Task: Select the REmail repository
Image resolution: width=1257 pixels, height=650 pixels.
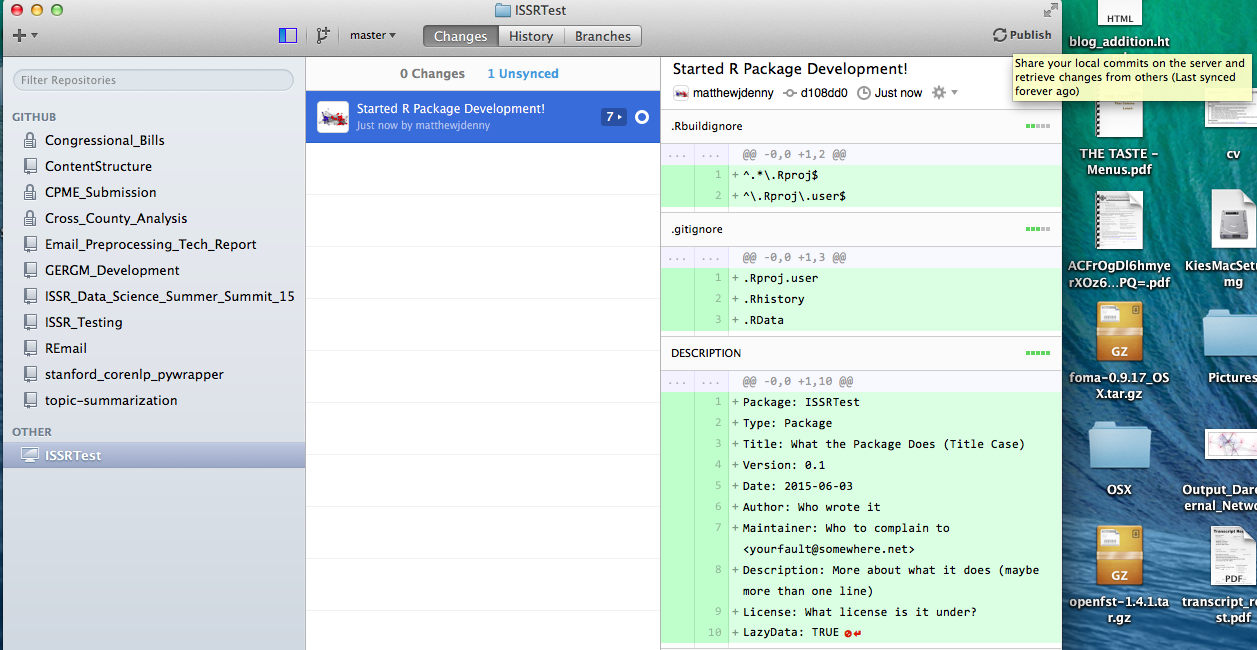Action: point(153,349)
